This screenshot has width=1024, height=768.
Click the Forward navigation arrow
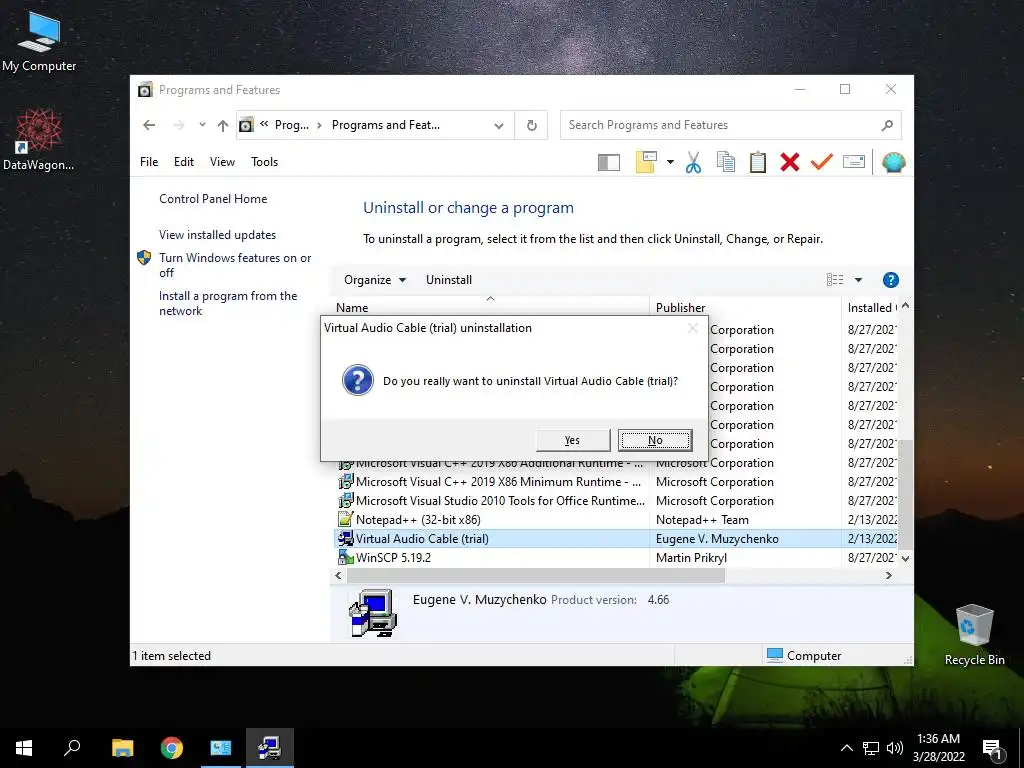[178, 125]
